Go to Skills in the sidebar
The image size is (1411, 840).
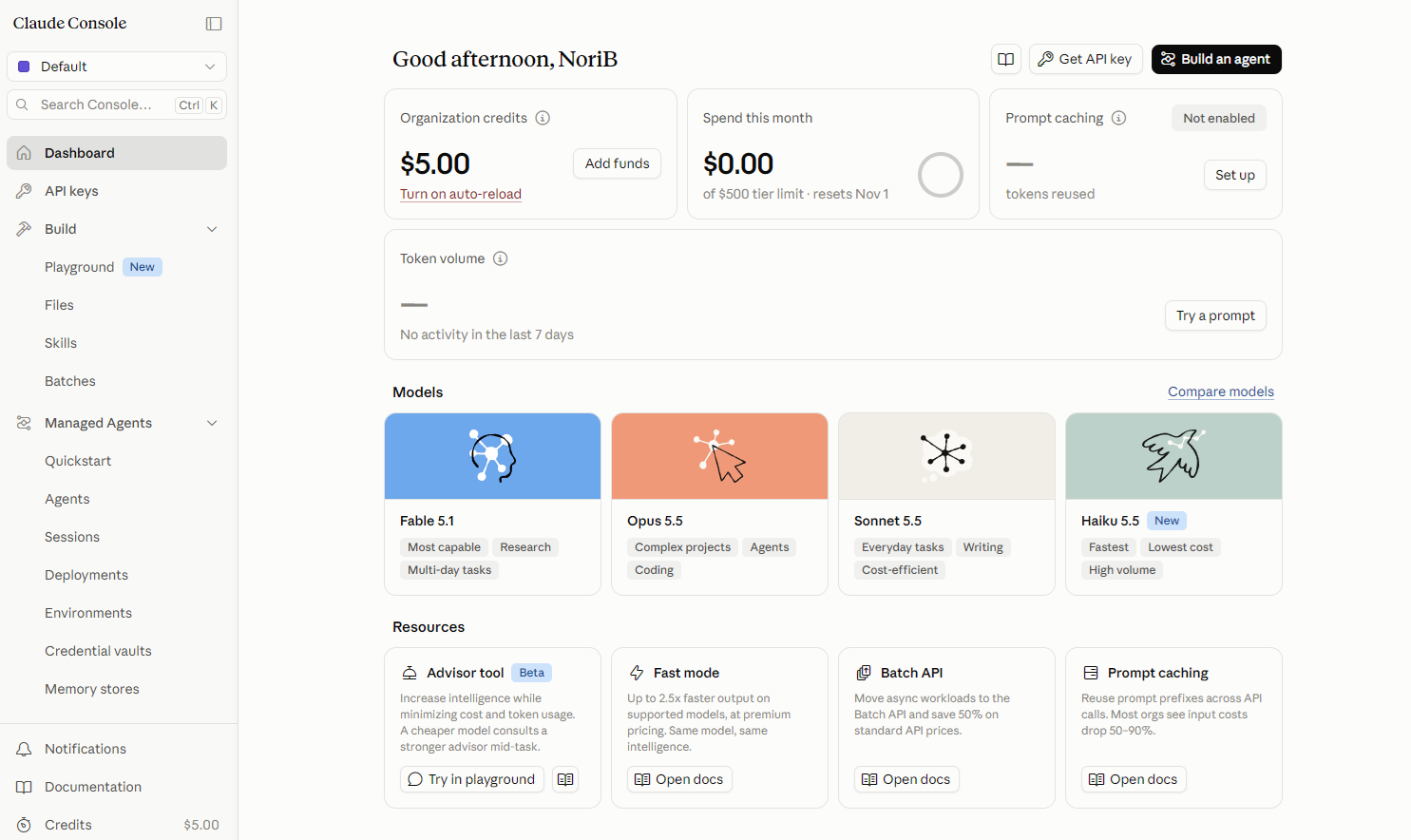(61, 343)
